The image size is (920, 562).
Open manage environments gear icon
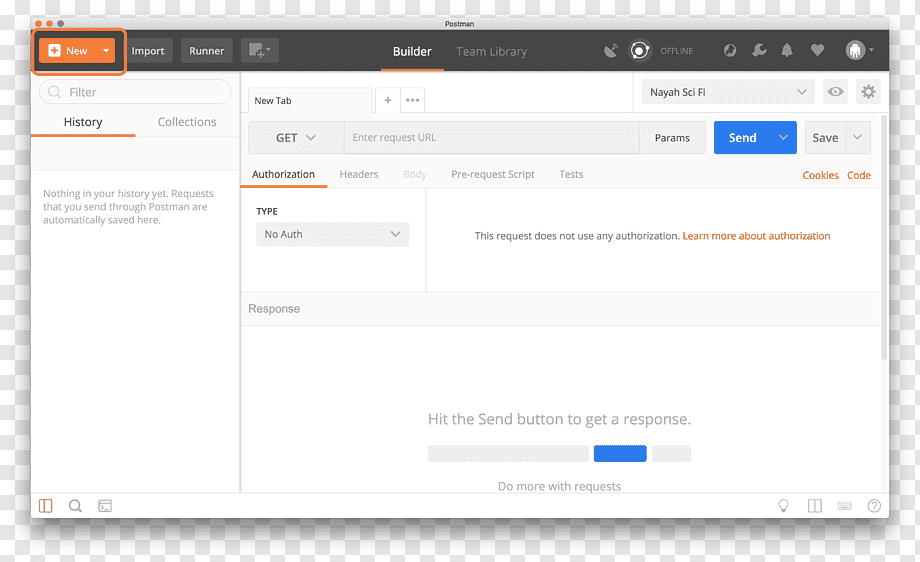[x=868, y=92]
